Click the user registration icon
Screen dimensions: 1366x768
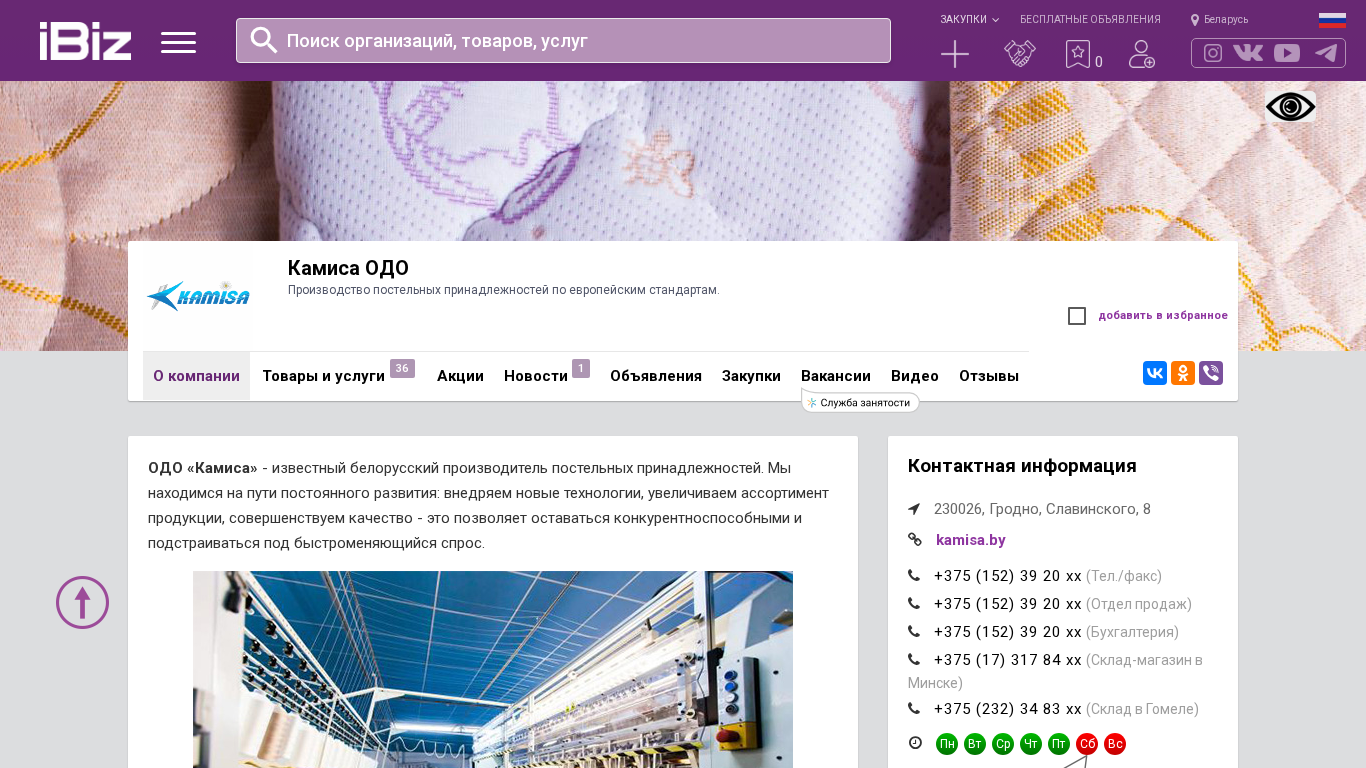point(1142,54)
